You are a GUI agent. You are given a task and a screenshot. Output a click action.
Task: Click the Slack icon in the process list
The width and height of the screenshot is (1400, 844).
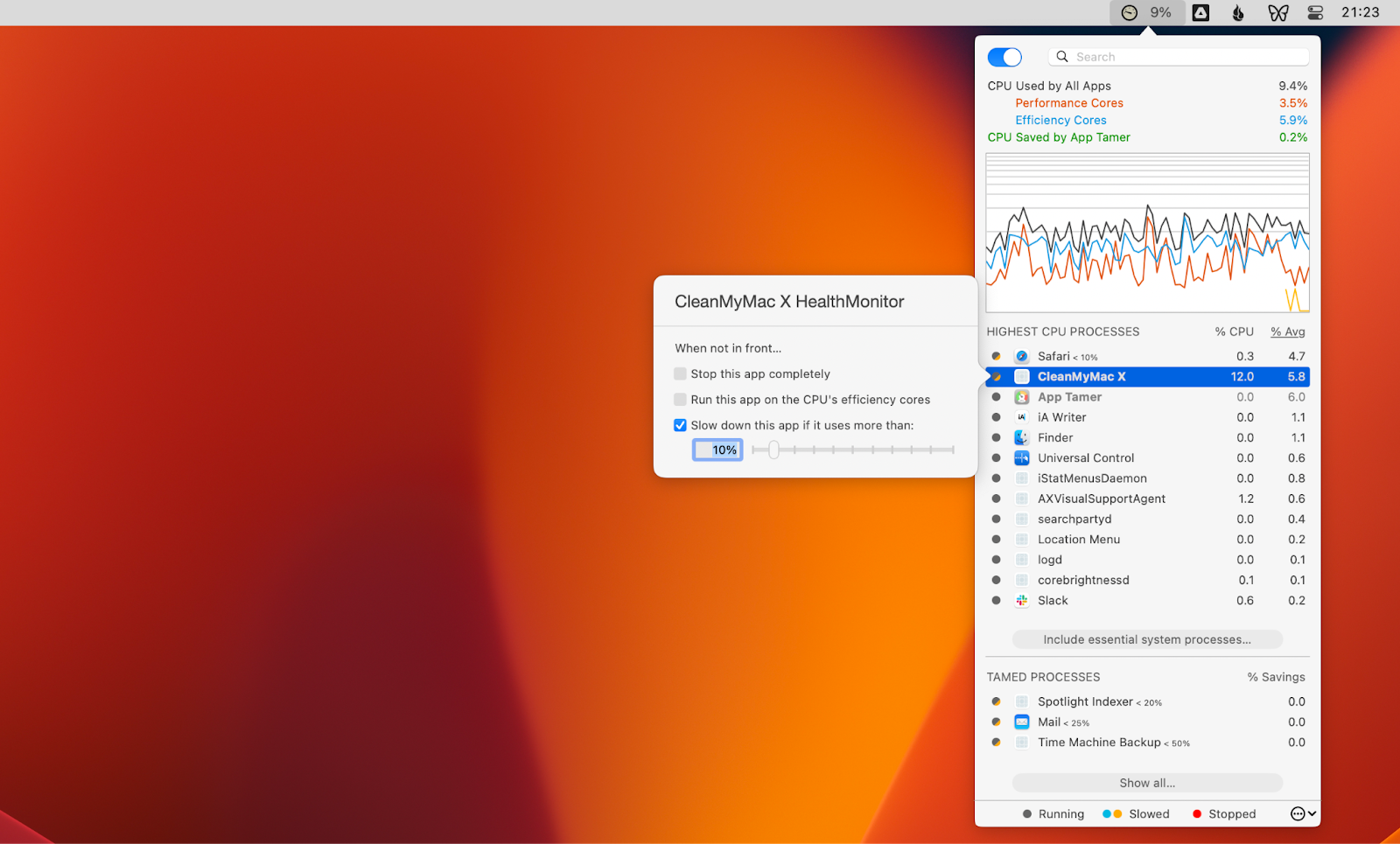tap(1021, 600)
